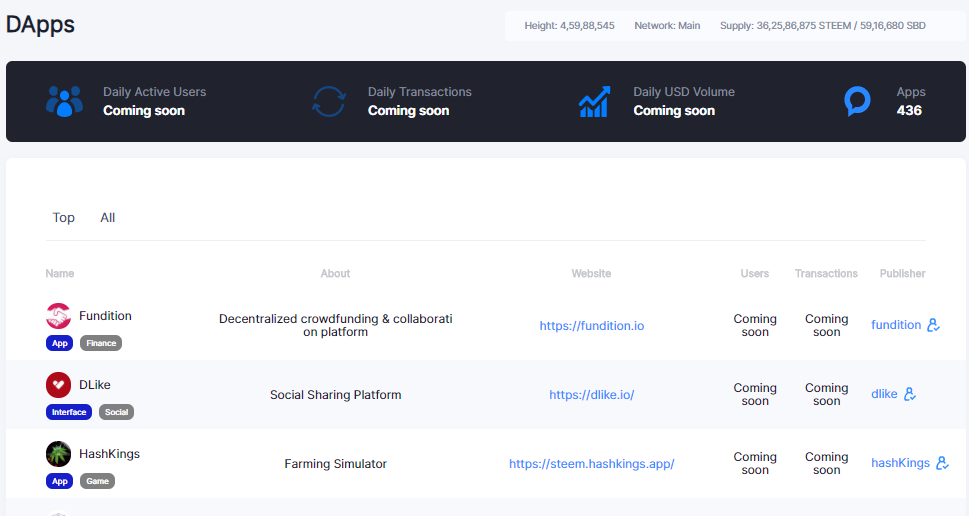Click the Social tag under DLike
The height and width of the screenshot is (516, 969).
pyautogui.click(x=116, y=412)
